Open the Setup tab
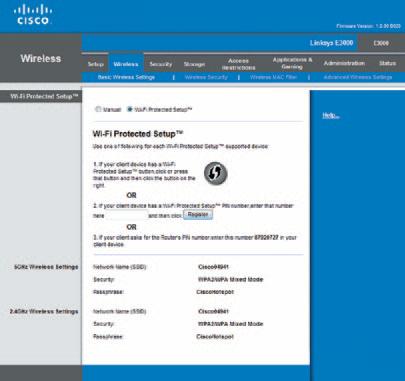Screen dimensions: 405x381 [96, 64]
